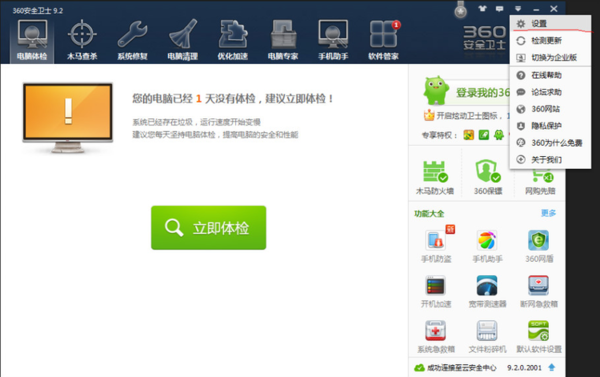This screenshot has height=377, width=600.
Task: Click the 360安全卫士 logo
Action: [x=484, y=38]
